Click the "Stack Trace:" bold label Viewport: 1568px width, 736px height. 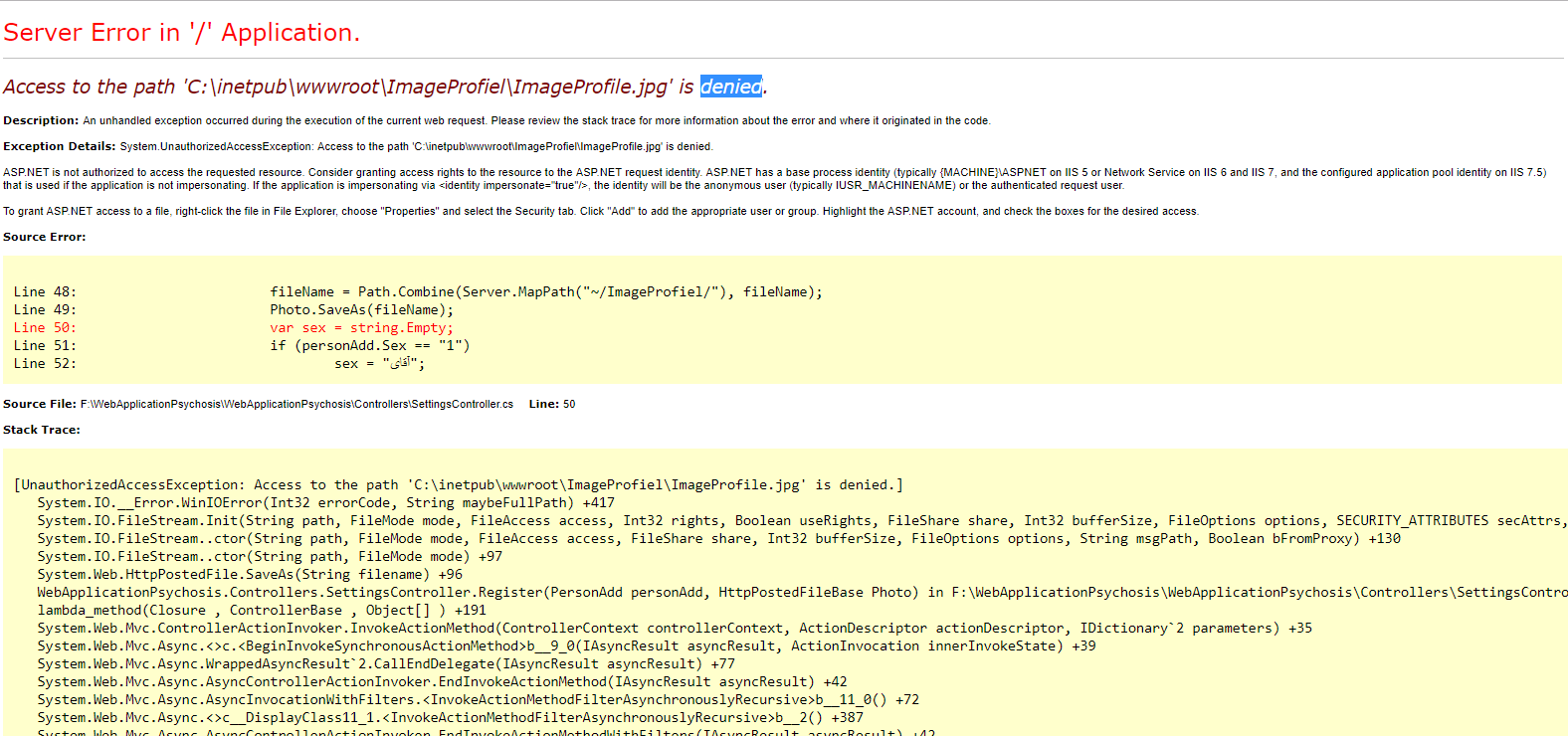point(42,430)
